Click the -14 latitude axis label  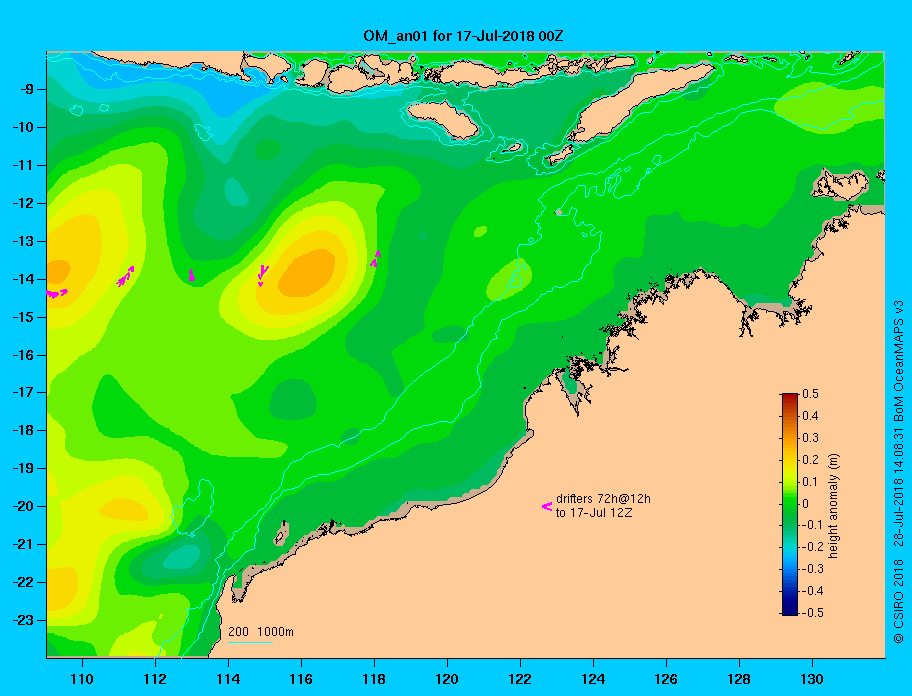tap(23, 279)
